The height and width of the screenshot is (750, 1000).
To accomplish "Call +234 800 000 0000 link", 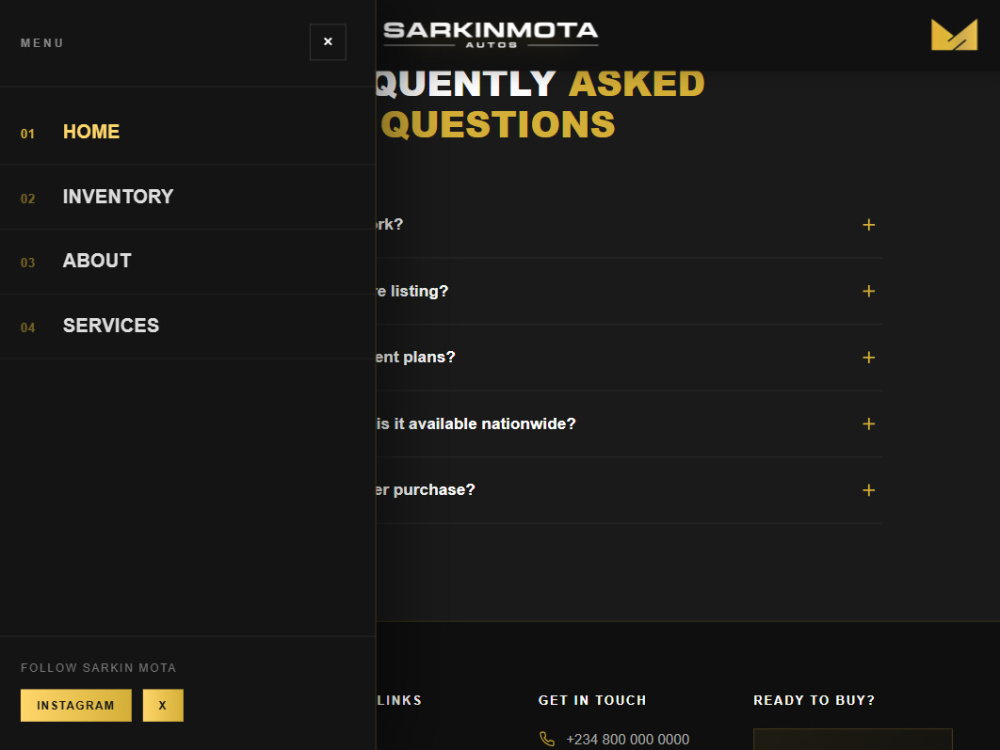I will tap(628, 739).
